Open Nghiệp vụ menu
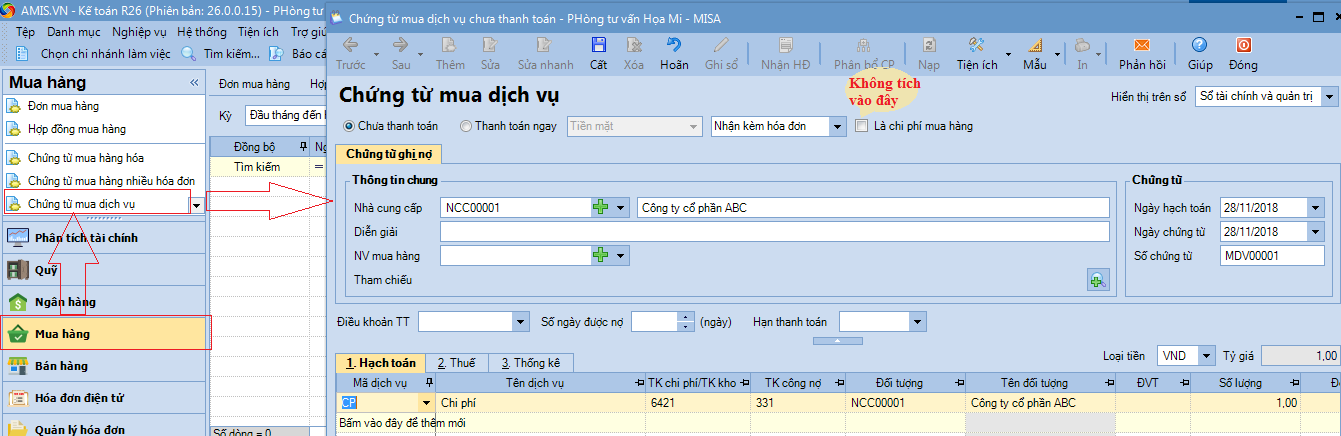This screenshot has width=1341, height=436. tap(139, 32)
